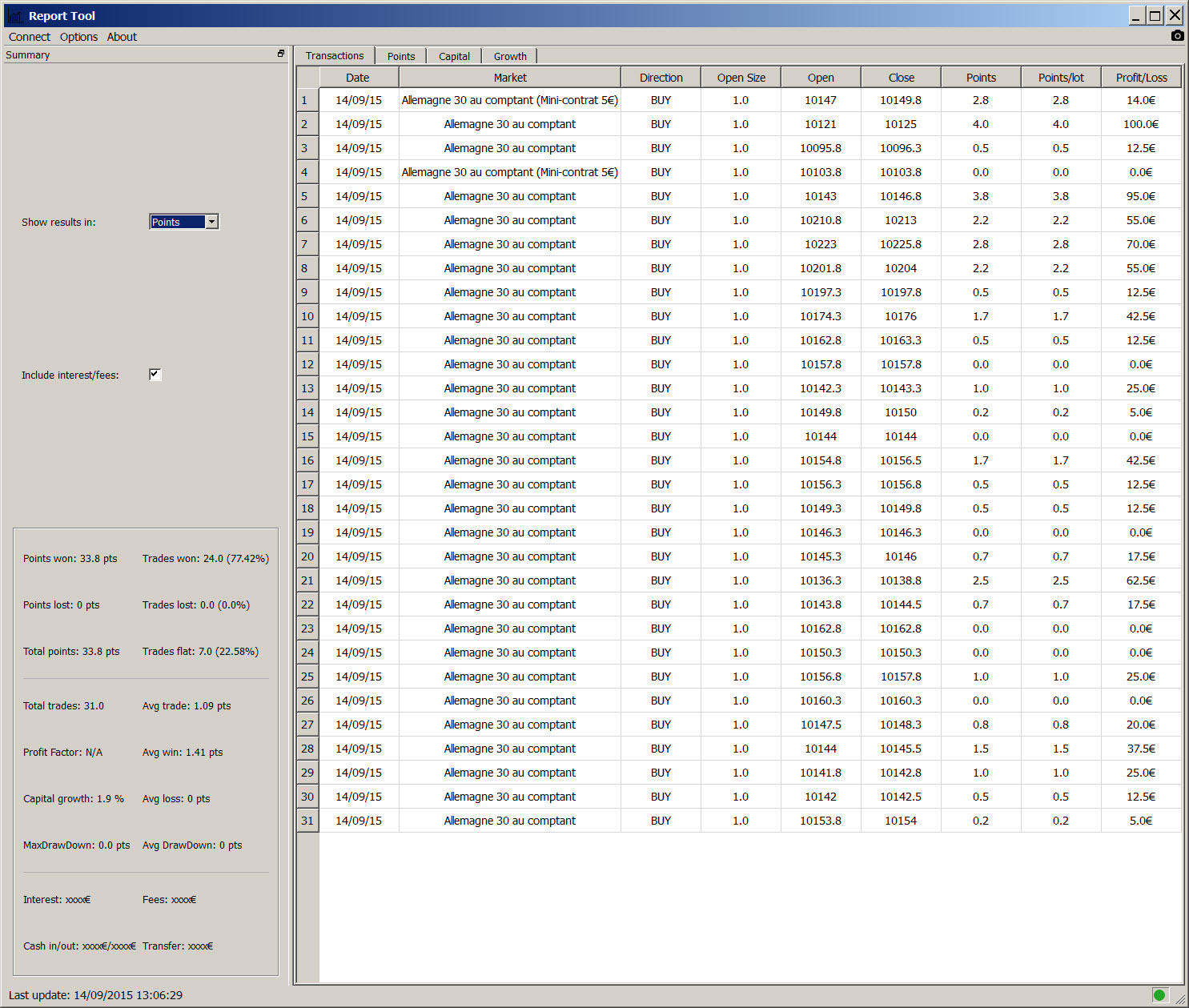
Task: Click the 100.0€ profit cell in row 2
Action: (x=1140, y=124)
